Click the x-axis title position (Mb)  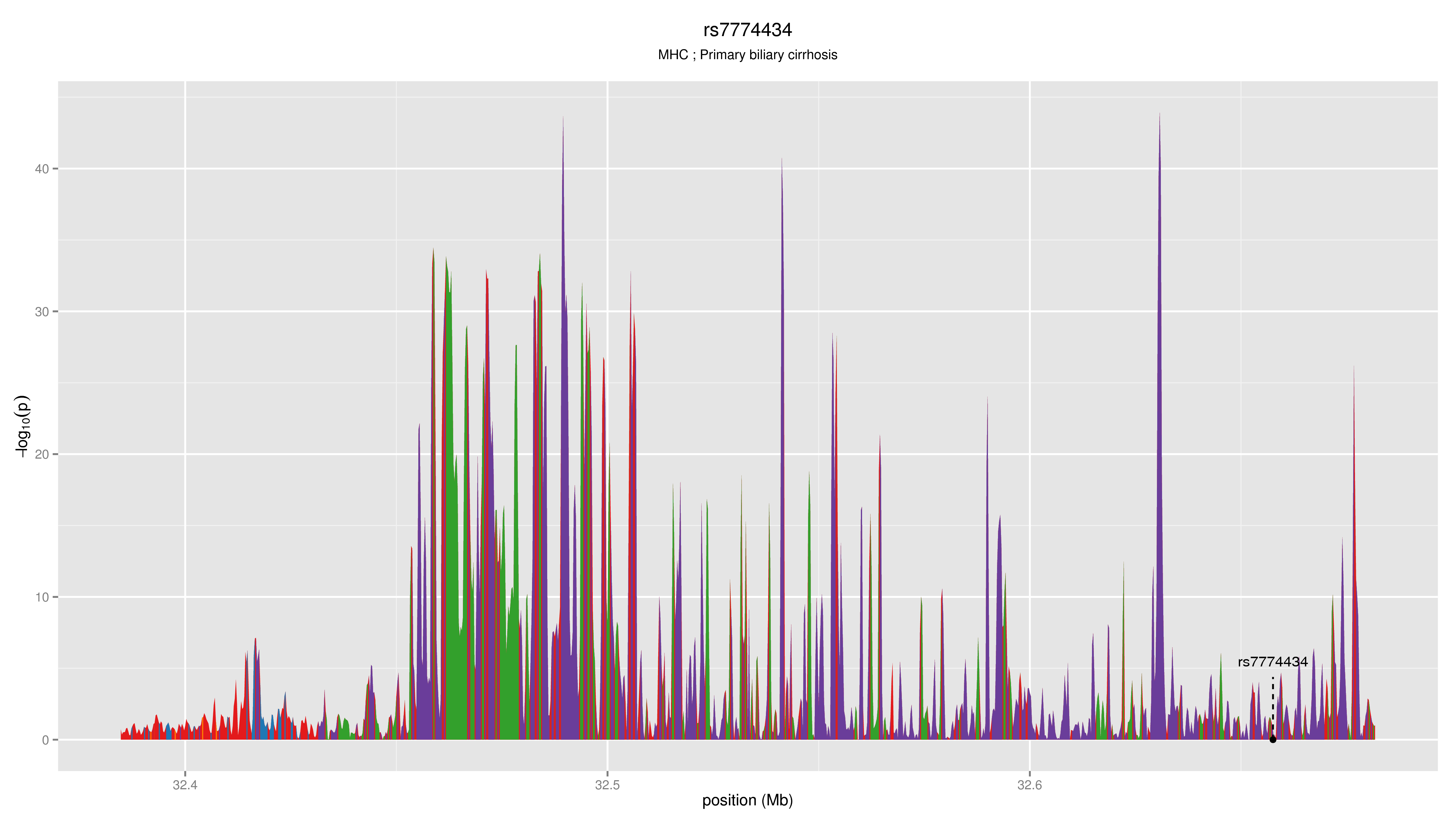[x=747, y=800]
